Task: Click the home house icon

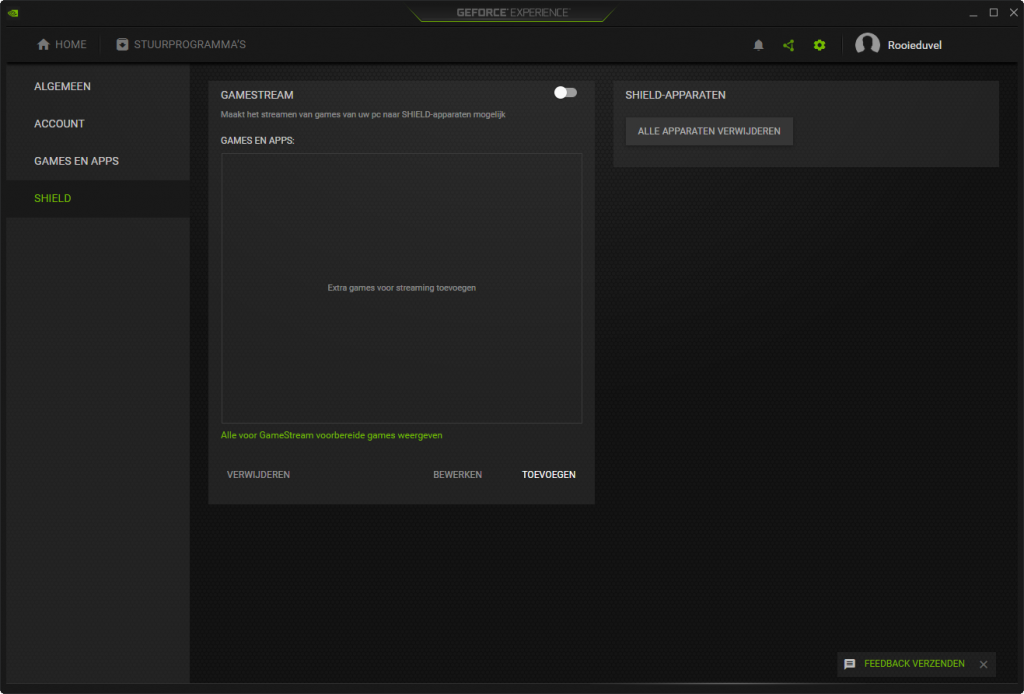Action: (x=43, y=44)
